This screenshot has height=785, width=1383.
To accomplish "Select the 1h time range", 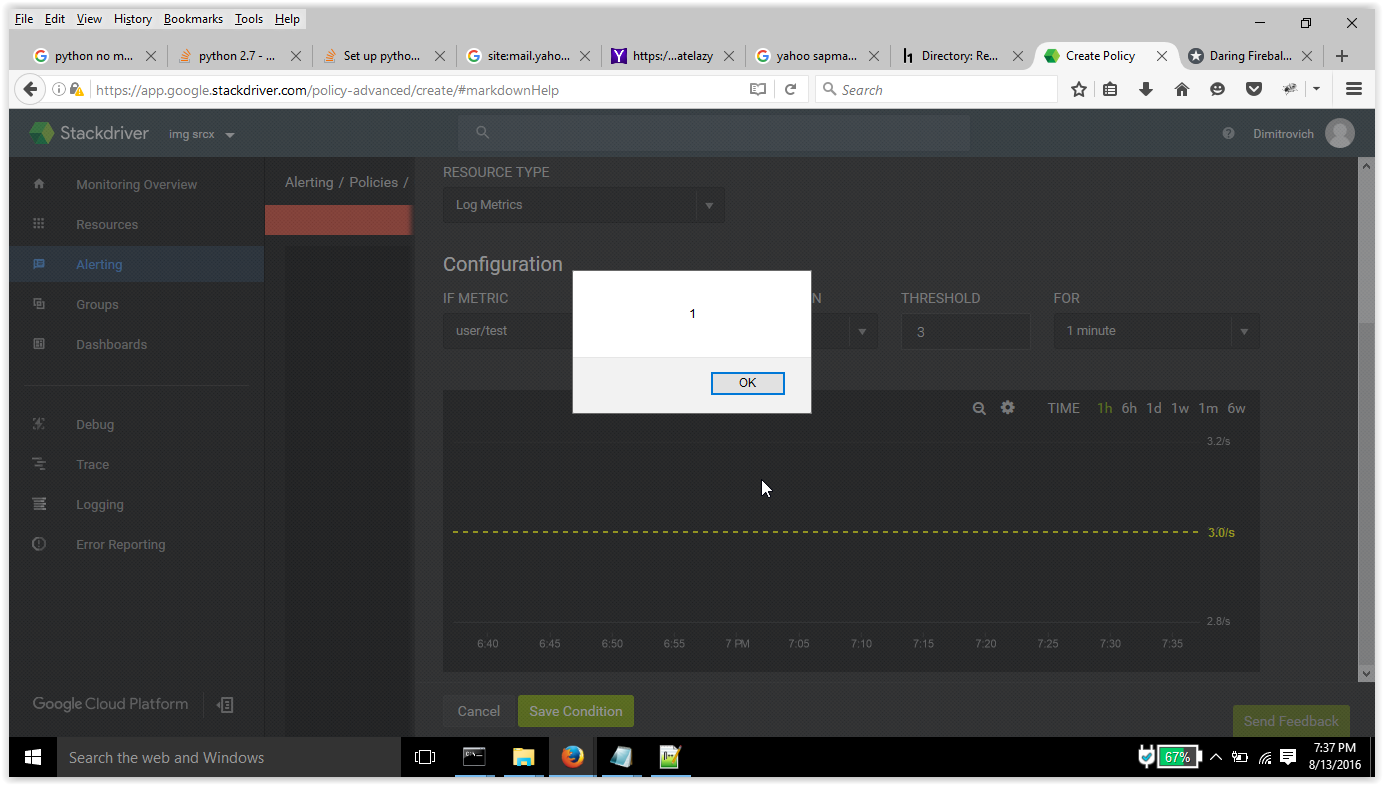I will [x=1104, y=408].
